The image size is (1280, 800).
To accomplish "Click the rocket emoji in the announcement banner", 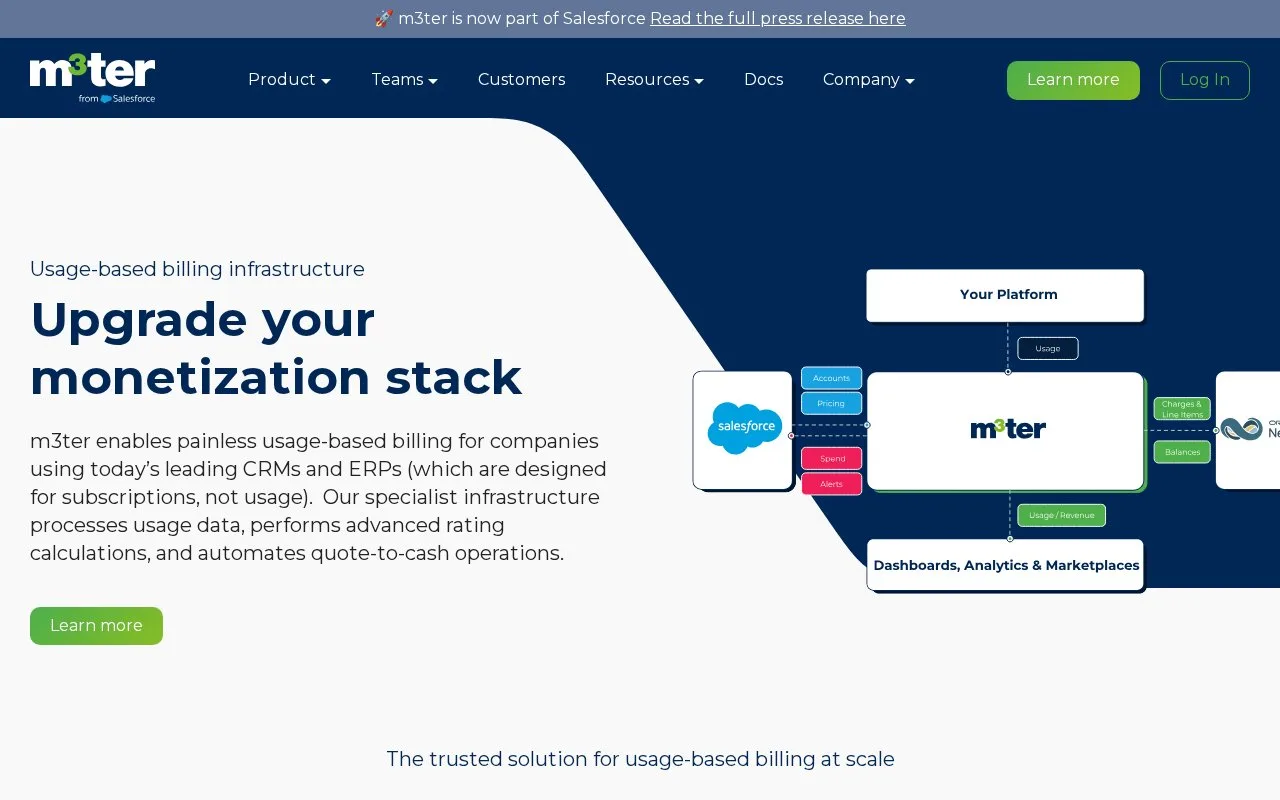I will click(384, 19).
